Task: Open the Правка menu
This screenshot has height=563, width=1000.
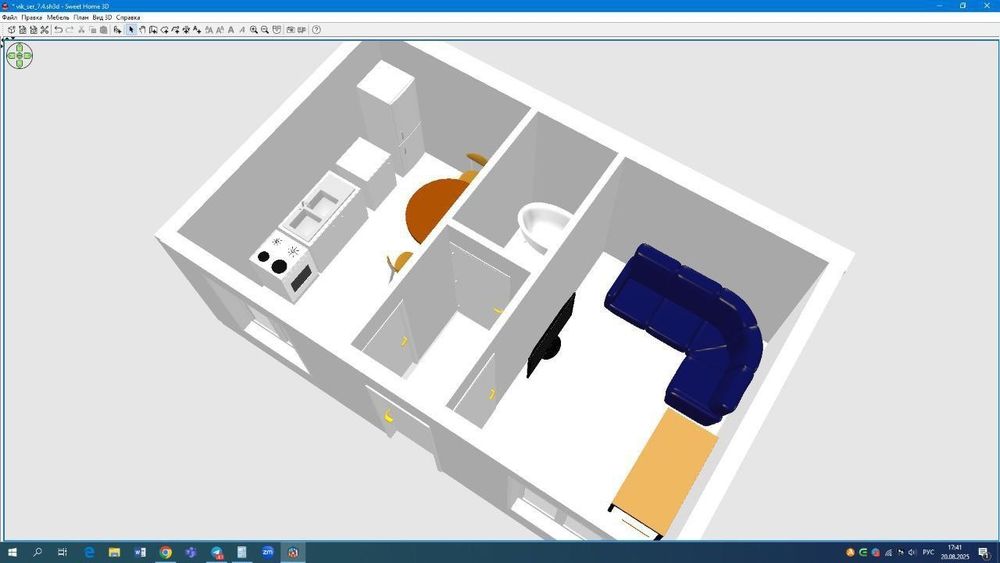Action: point(32,17)
